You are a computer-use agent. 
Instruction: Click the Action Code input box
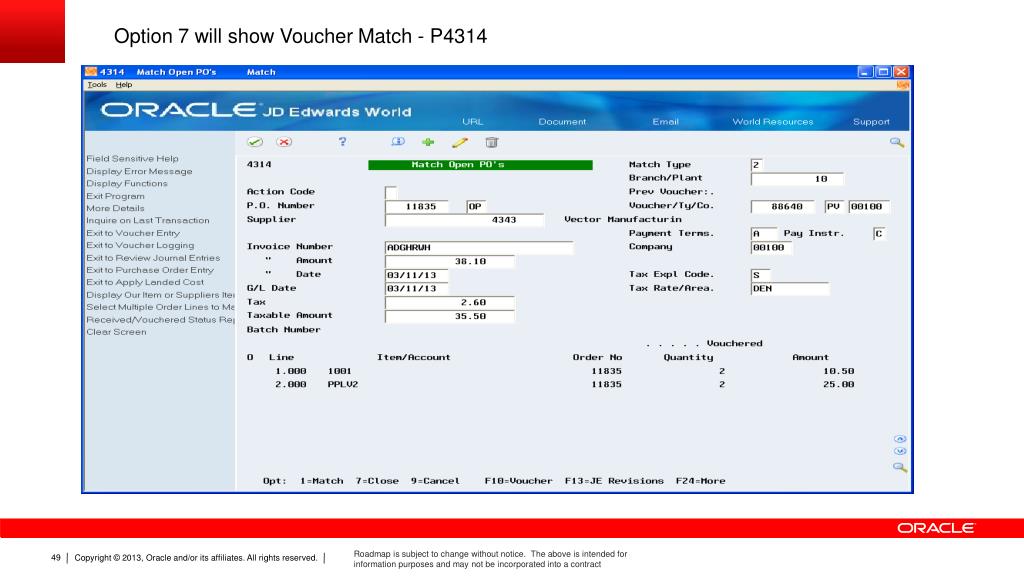pyautogui.click(x=391, y=192)
